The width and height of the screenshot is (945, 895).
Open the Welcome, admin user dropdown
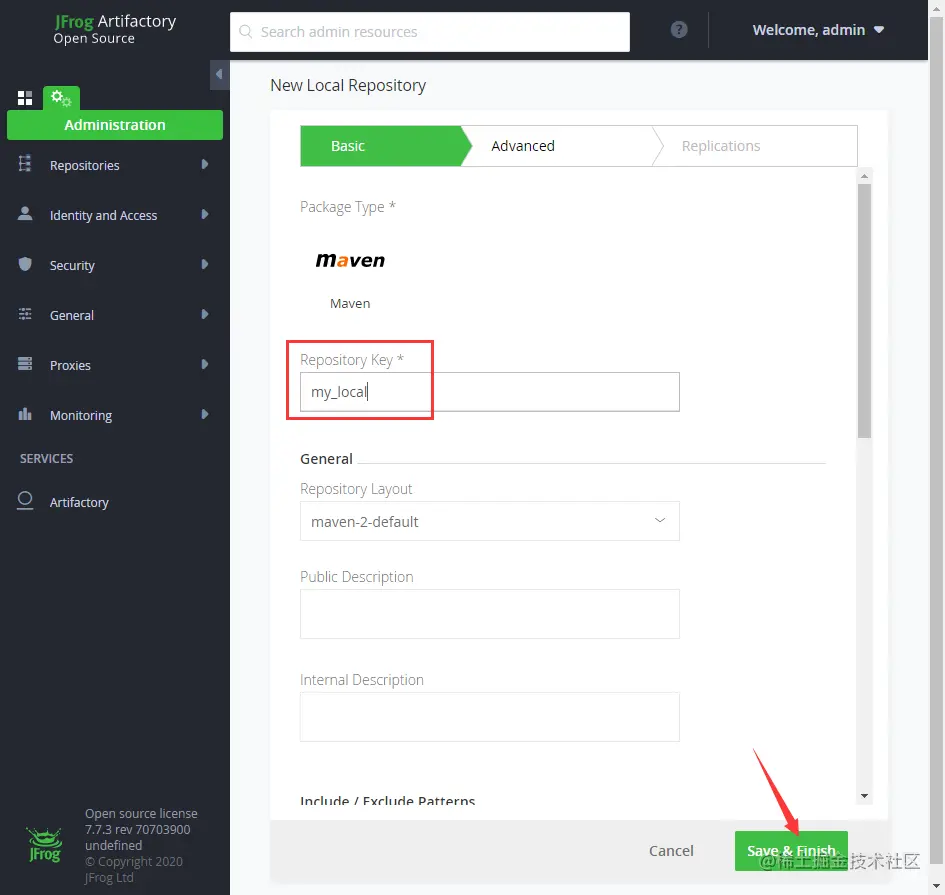point(818,30)
